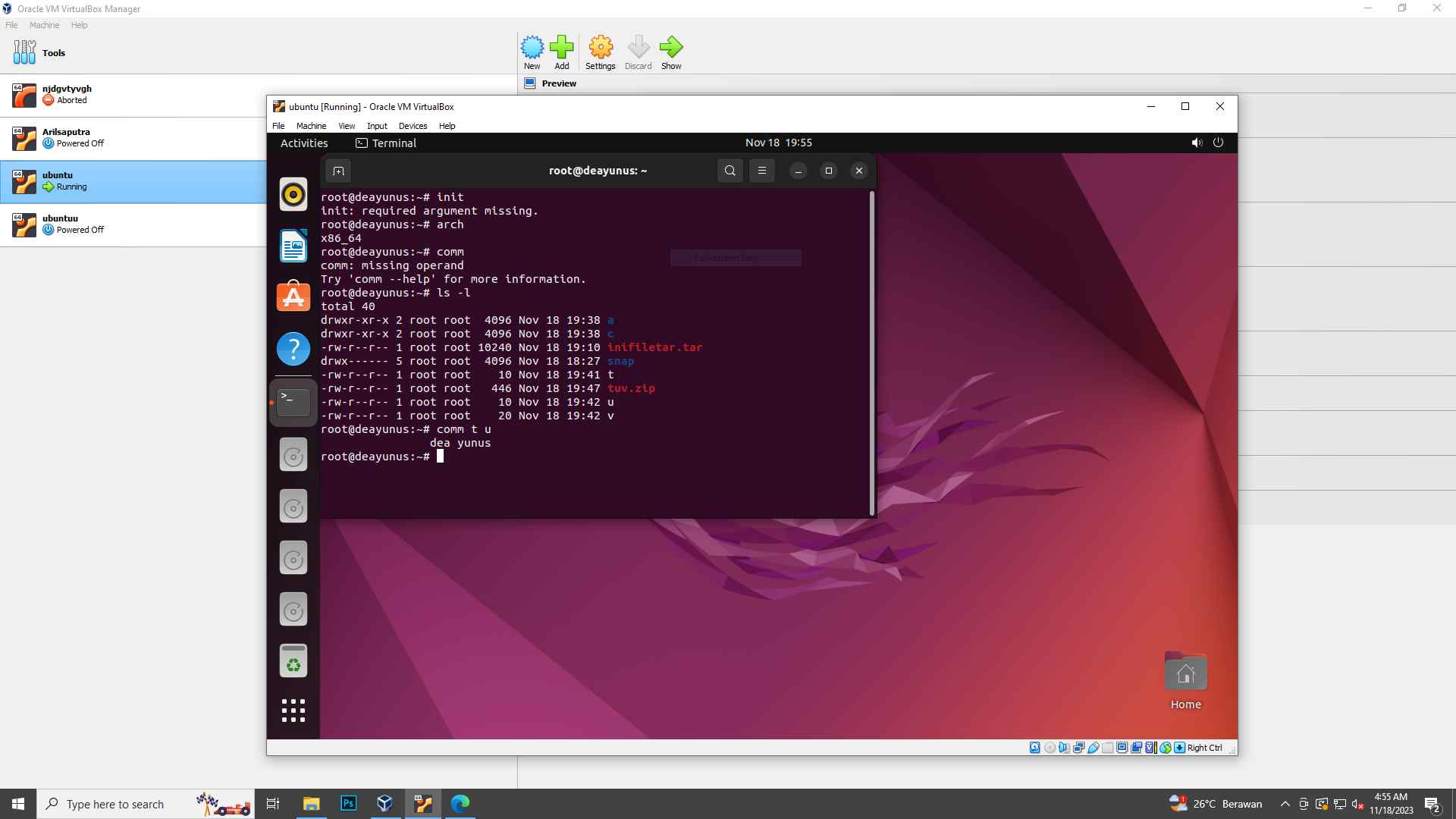The image size is (1456, 819).
Task: Open the Input menu in the ubuntu VM window
Action: (377, 126)
